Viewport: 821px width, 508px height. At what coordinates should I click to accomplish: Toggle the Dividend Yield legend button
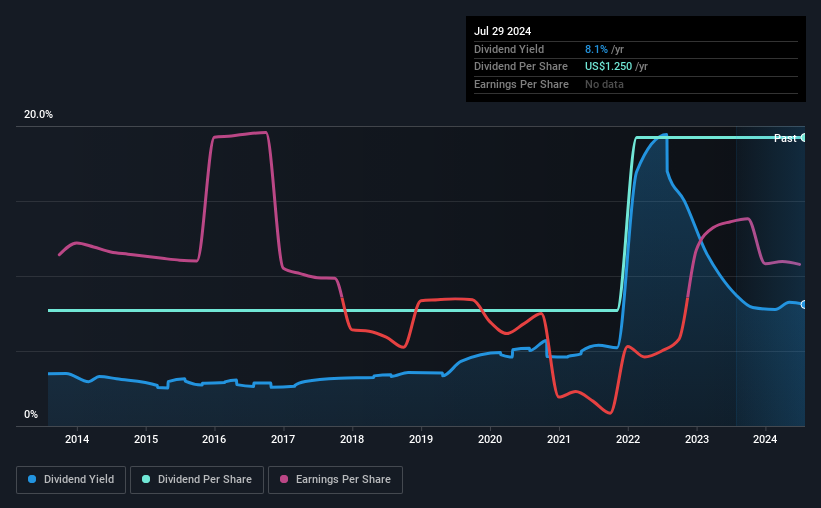(71, 480)
